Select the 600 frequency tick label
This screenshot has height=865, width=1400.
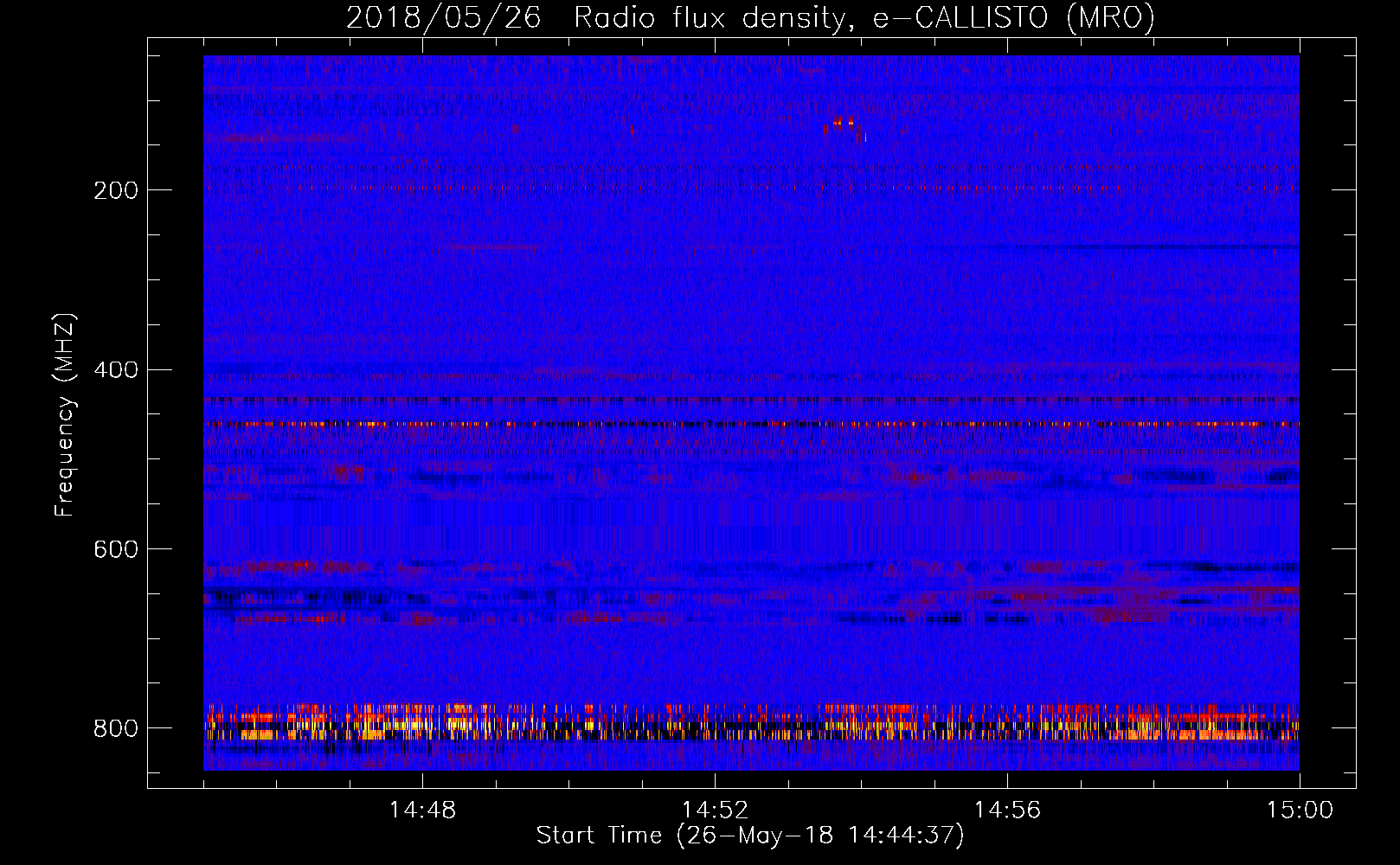click(115, 548)
